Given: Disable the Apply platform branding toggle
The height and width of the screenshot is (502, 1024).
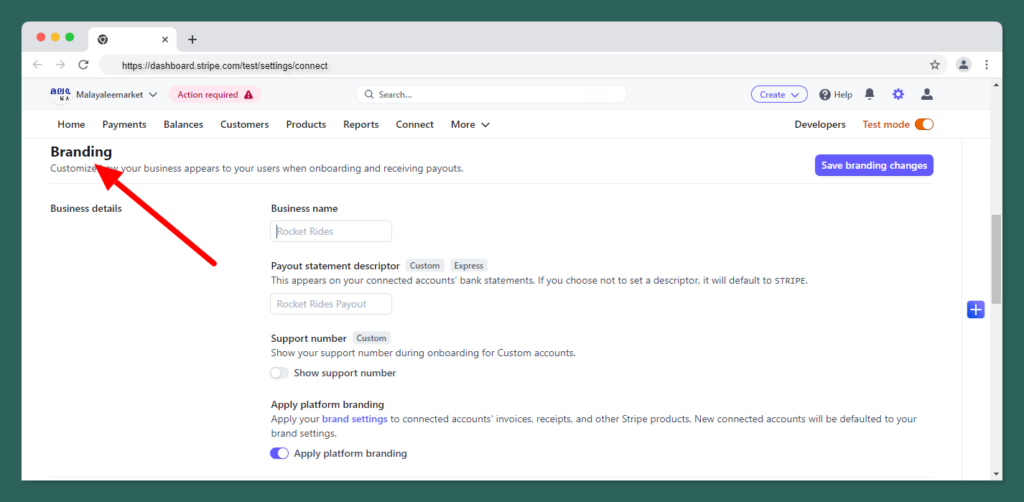Looking at the screenshot, I should click(279, 453).
